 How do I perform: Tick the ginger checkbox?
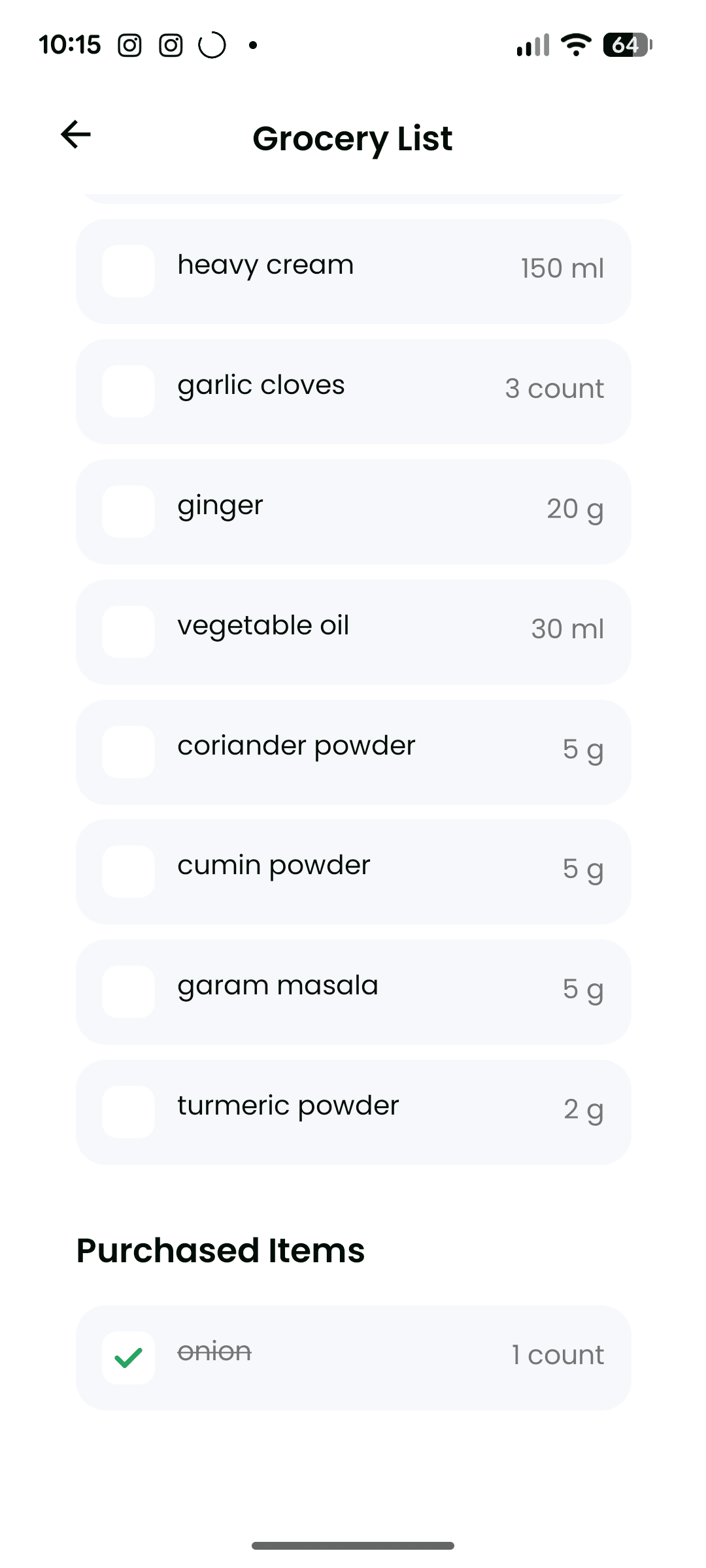click(x=128, y=512)
